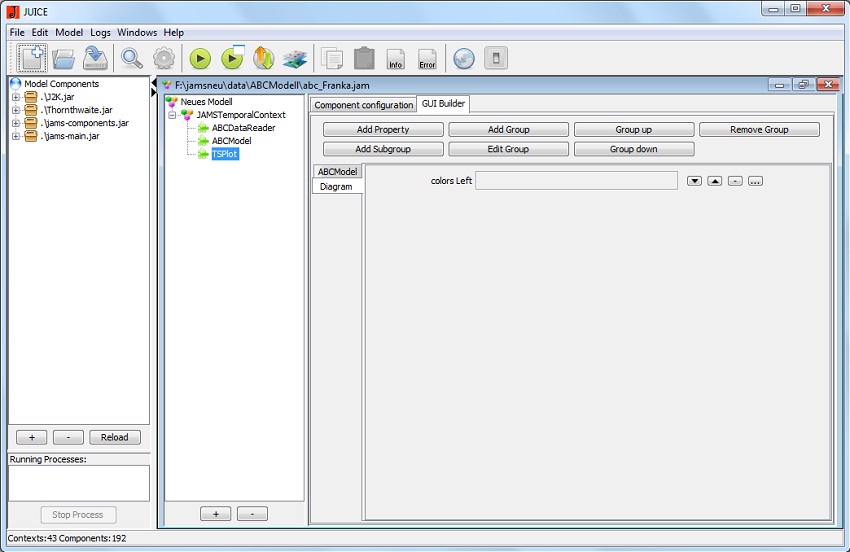This screenshot has width=850, height=552.
Task: Click the colors Left input field
Action: click(x=576, y=181)
